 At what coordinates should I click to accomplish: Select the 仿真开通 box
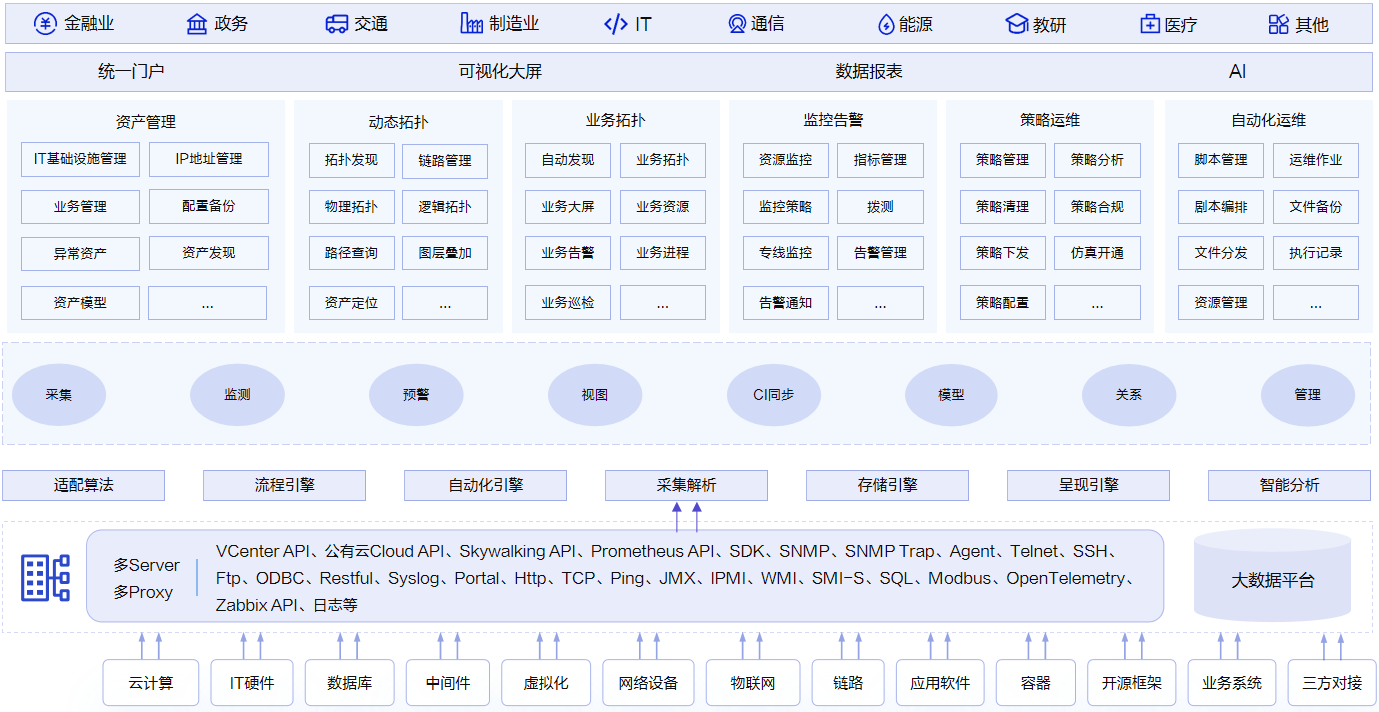1097,253
